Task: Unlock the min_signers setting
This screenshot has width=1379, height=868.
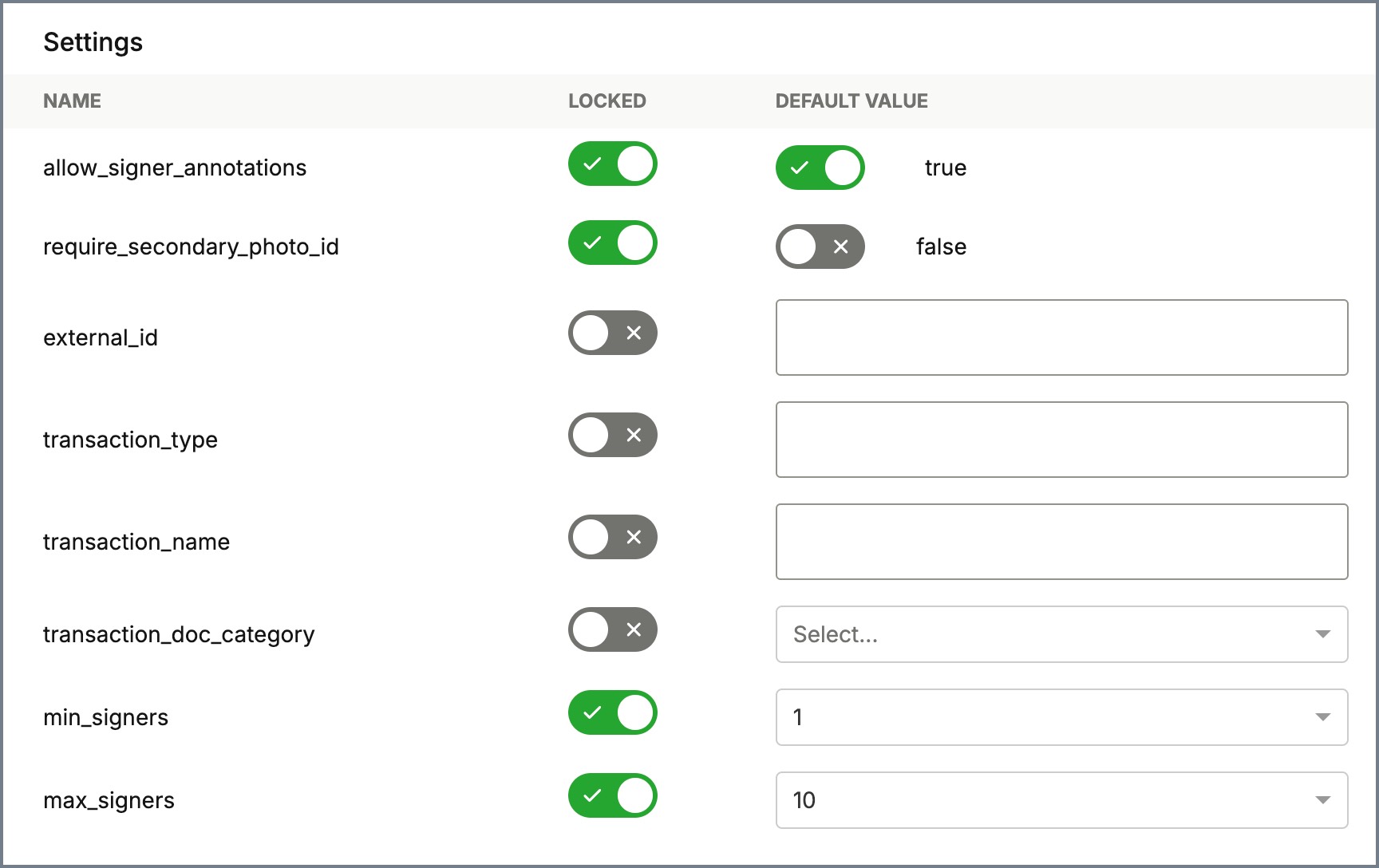Action: (x=612, y=713)
